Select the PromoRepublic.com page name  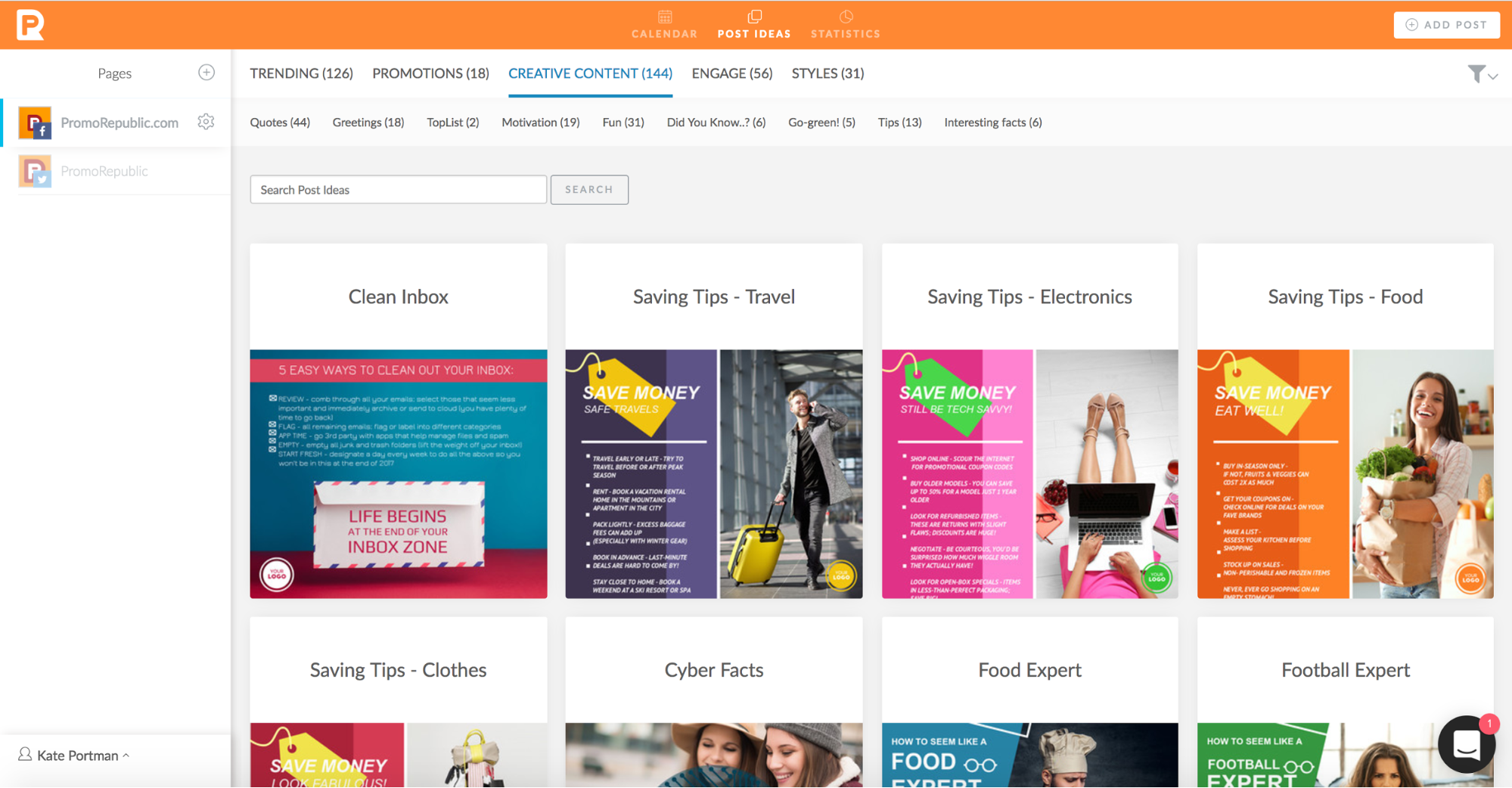pyautogui.click(x=120, y=123)
